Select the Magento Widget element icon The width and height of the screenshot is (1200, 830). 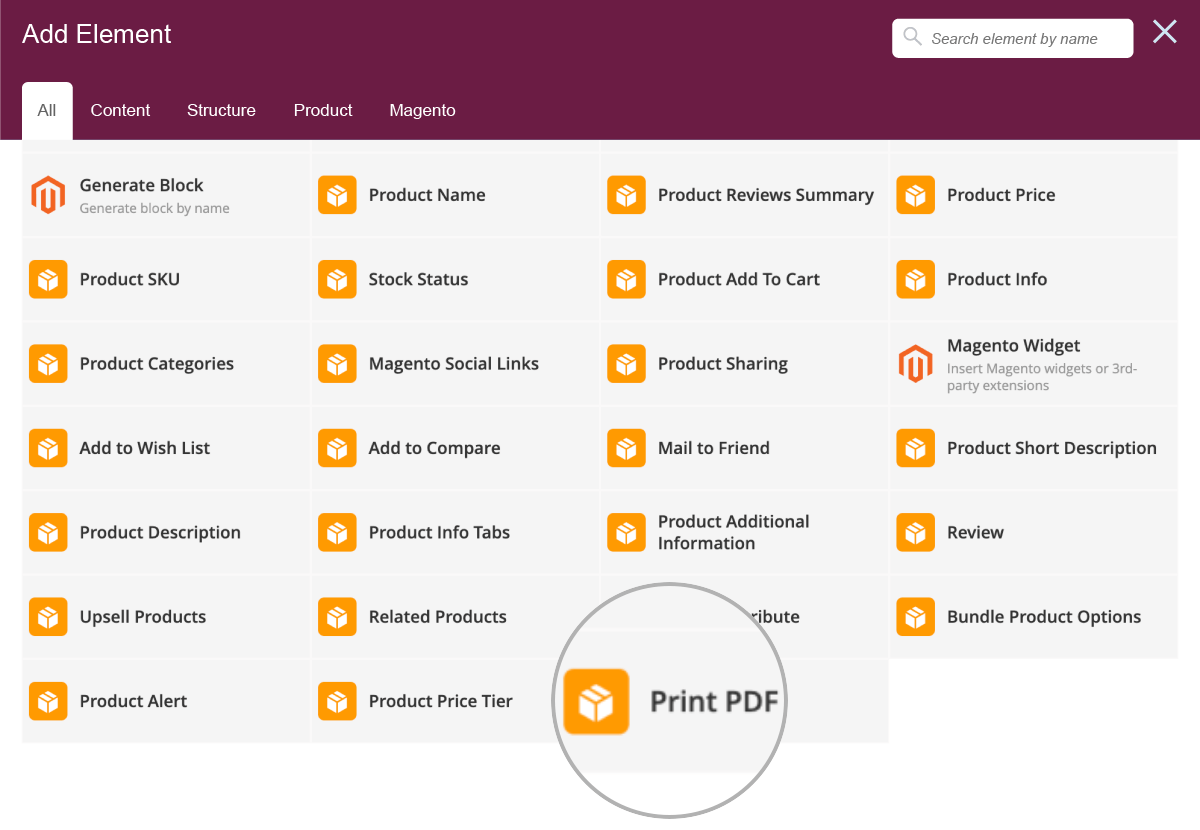915,363
